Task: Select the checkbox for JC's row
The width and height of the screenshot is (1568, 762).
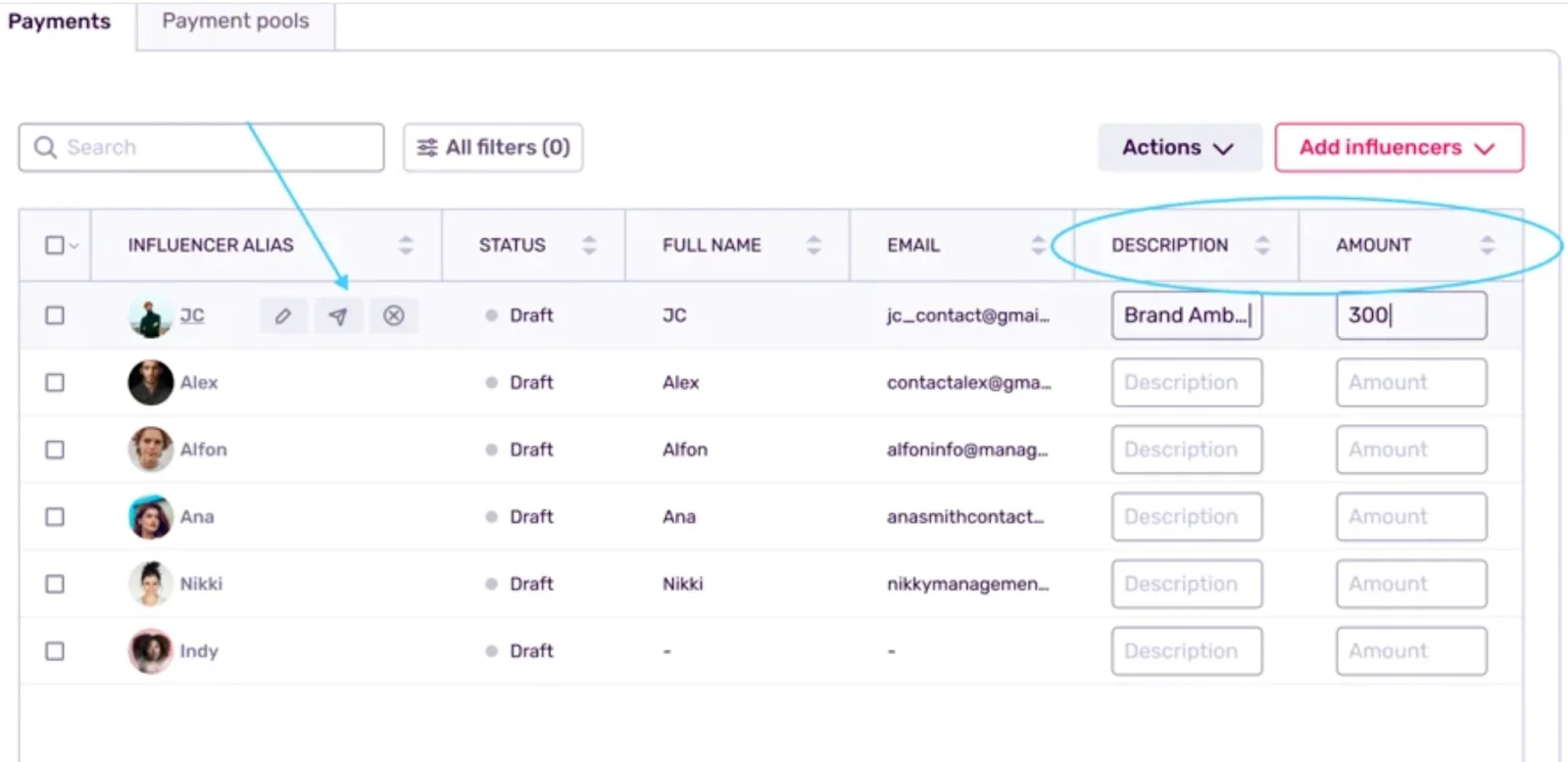Action: [x=55, y=315]
